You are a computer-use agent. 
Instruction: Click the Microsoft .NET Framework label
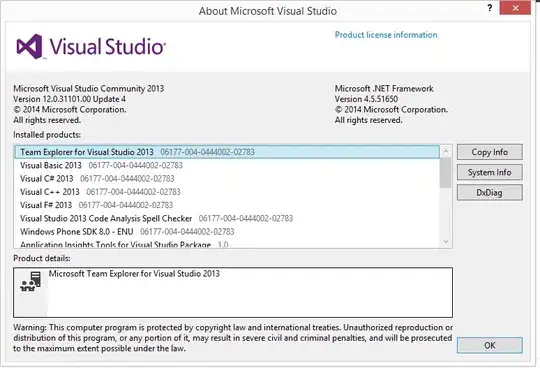(x=384, y=88)
